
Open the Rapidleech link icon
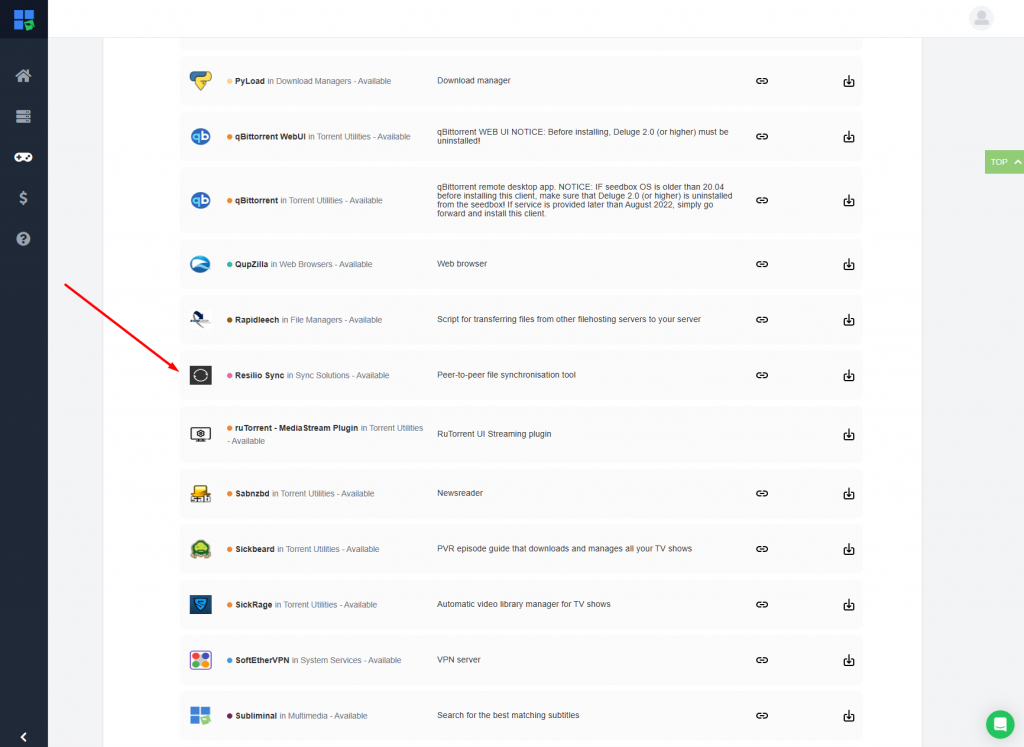coord(761,320)
